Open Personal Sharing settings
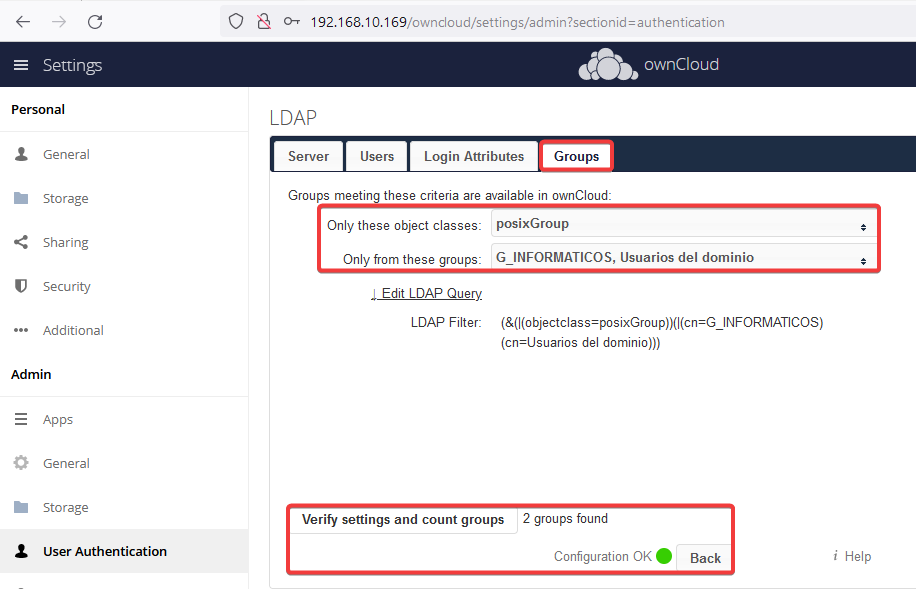This screenshot has height=589, width=916. coord(65,242)
